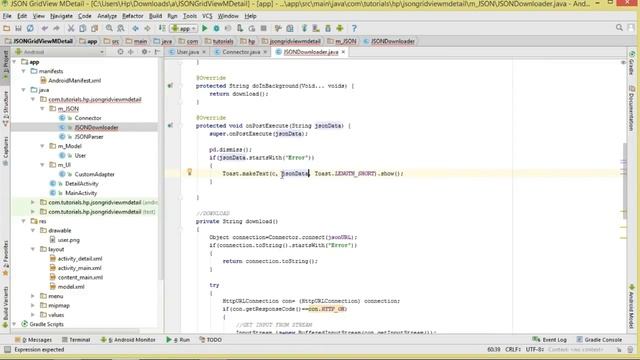Click scroll-from-source target icon in project panel
Viewport: 640px width, 360px height.
[120, 52]
